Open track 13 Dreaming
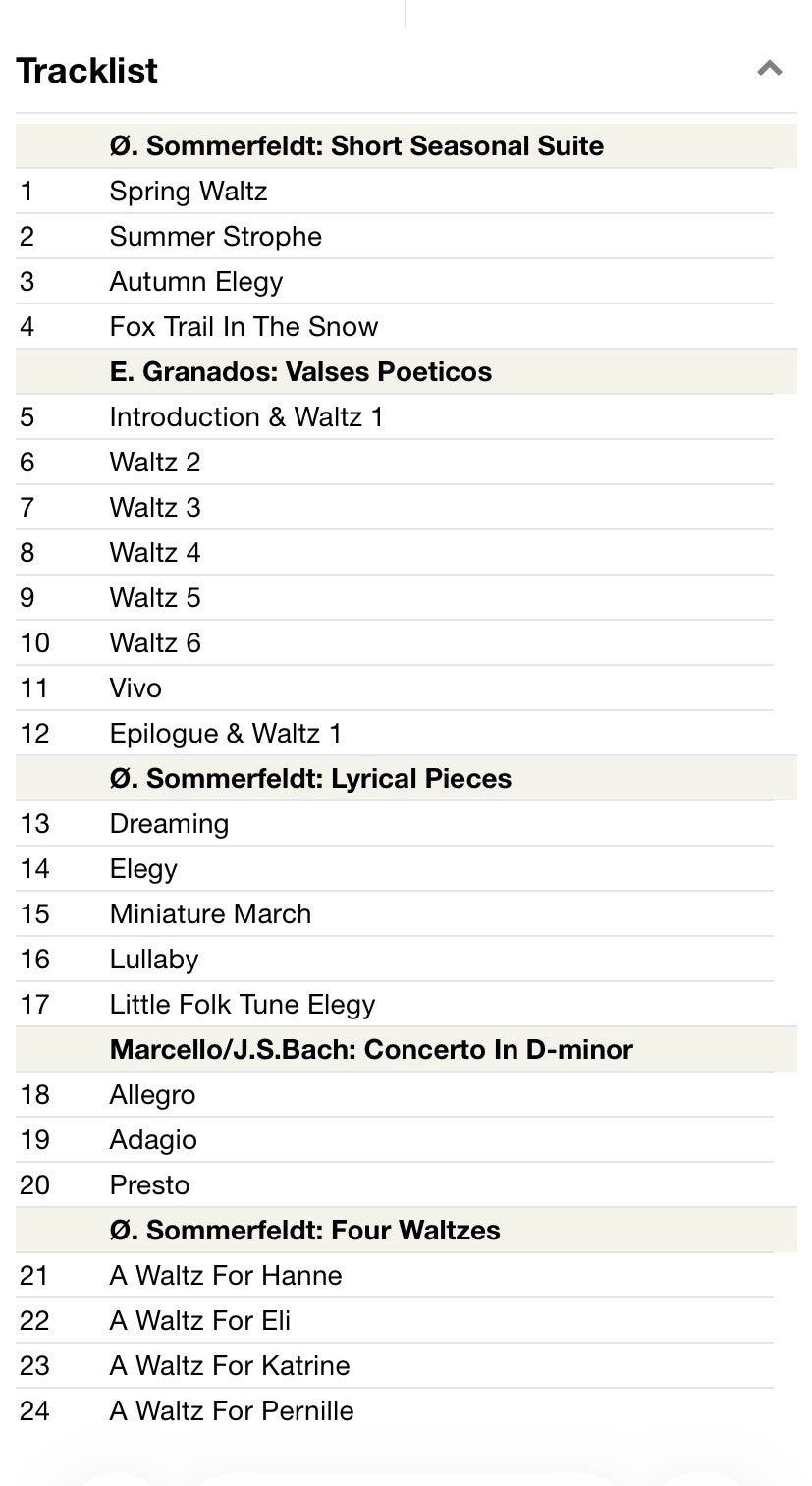The width and height of the screenshot is (812, 1486). coord(395,823)
